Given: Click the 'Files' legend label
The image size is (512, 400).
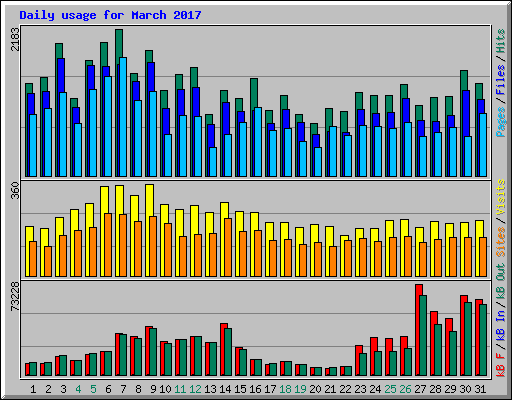Looking at the screenshot, I should pos(501,80).
